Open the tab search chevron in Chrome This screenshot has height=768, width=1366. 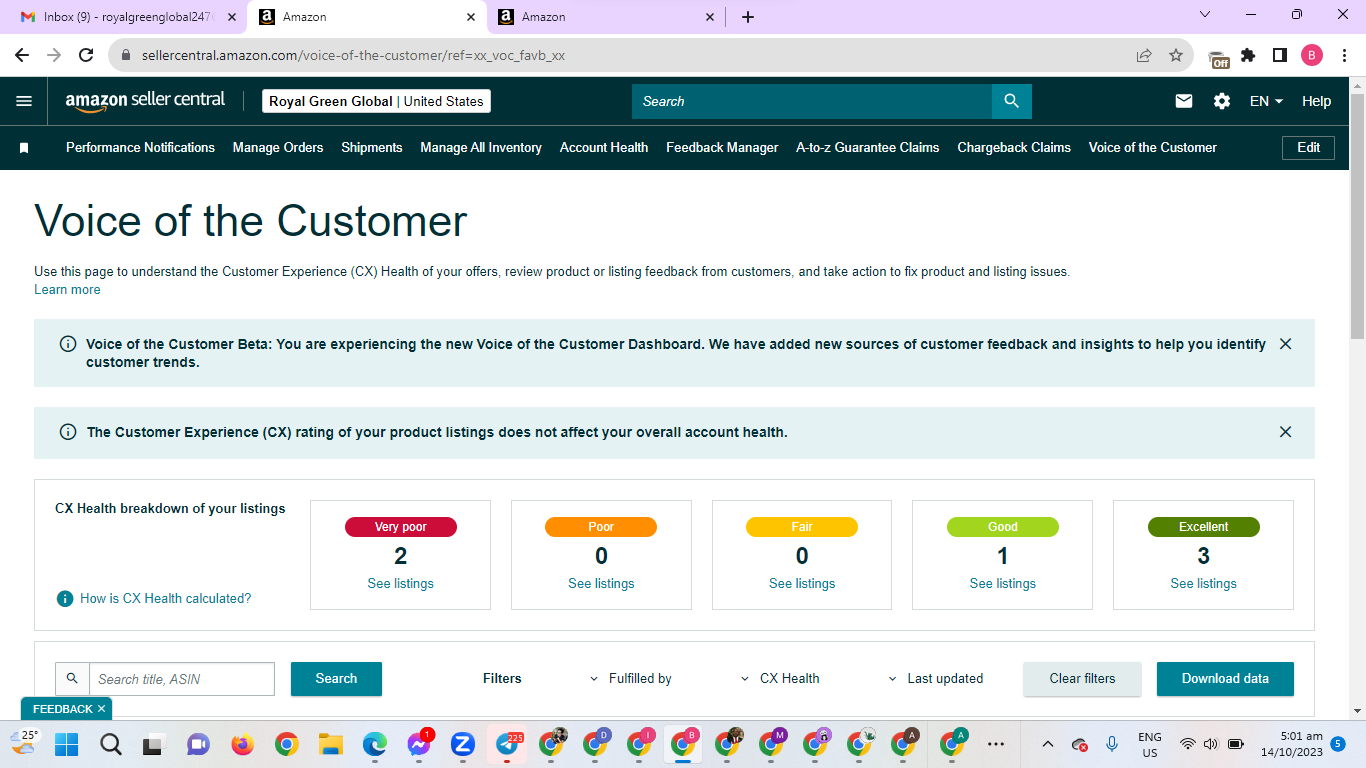tap(1204, 15)
